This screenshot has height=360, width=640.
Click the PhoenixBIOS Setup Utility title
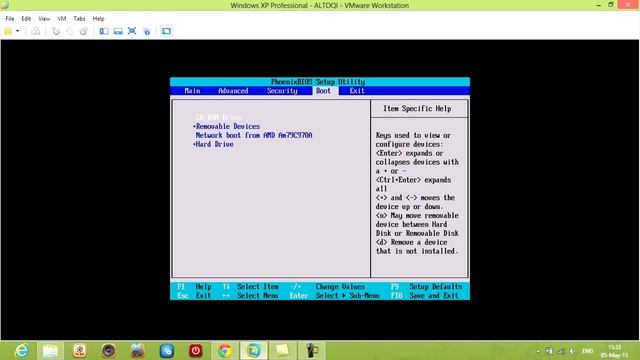click(318, 82)
